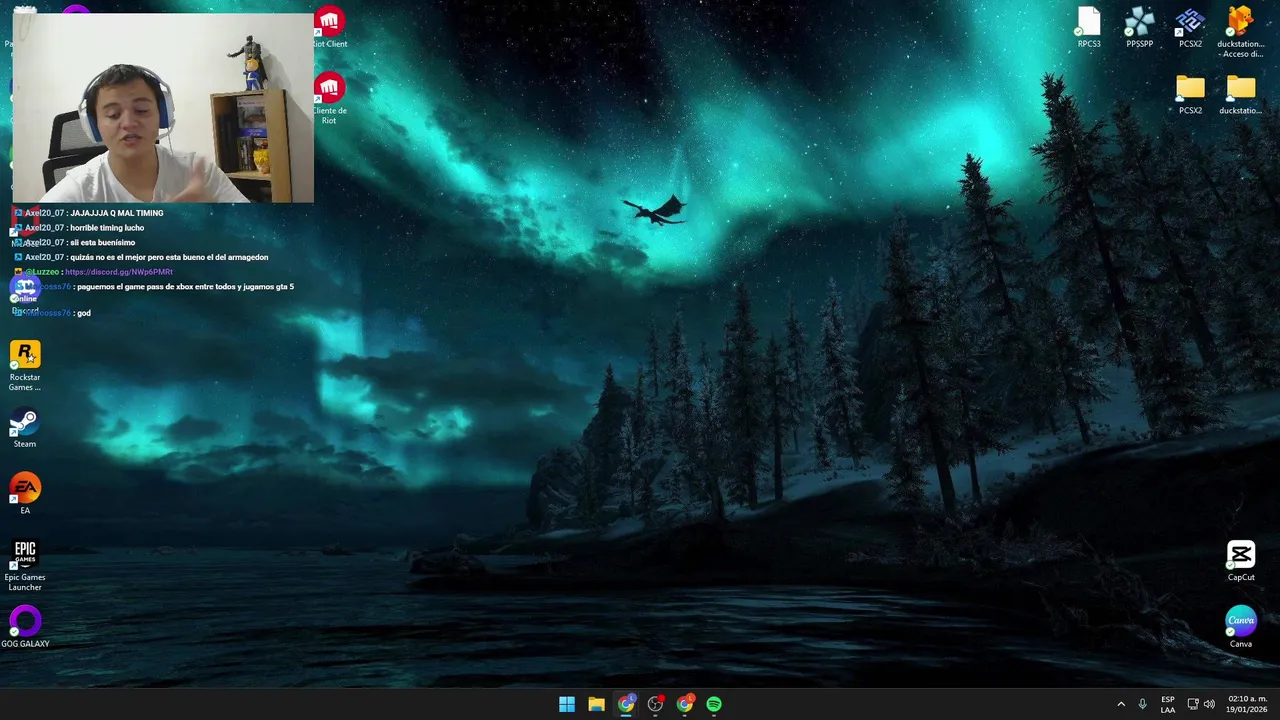Viewport: 1280px width, 720px height.
Task: Click the 'god' chat message
Action: pos(84,313)
